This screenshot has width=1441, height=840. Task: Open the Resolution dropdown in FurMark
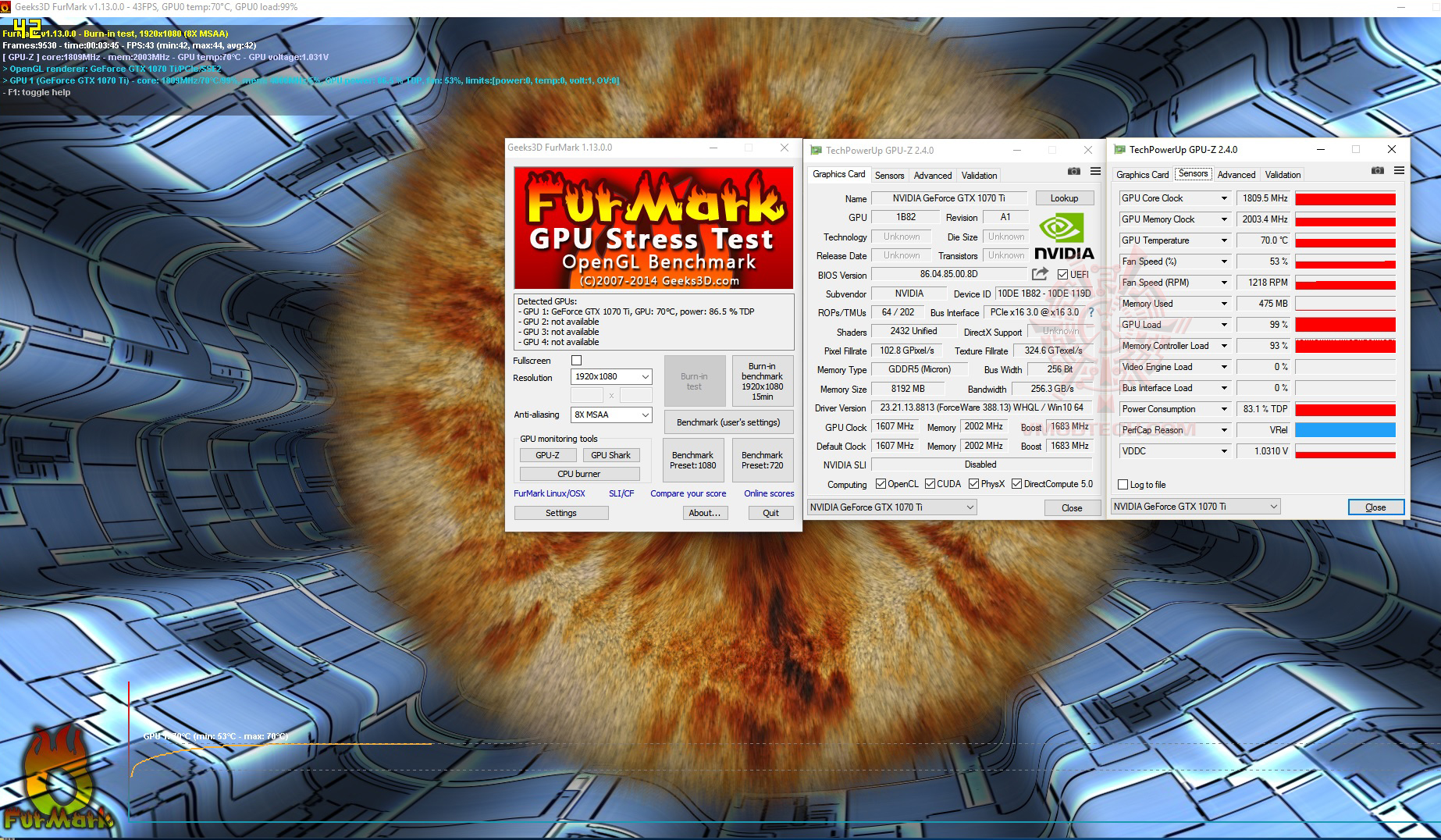(611, 376)
